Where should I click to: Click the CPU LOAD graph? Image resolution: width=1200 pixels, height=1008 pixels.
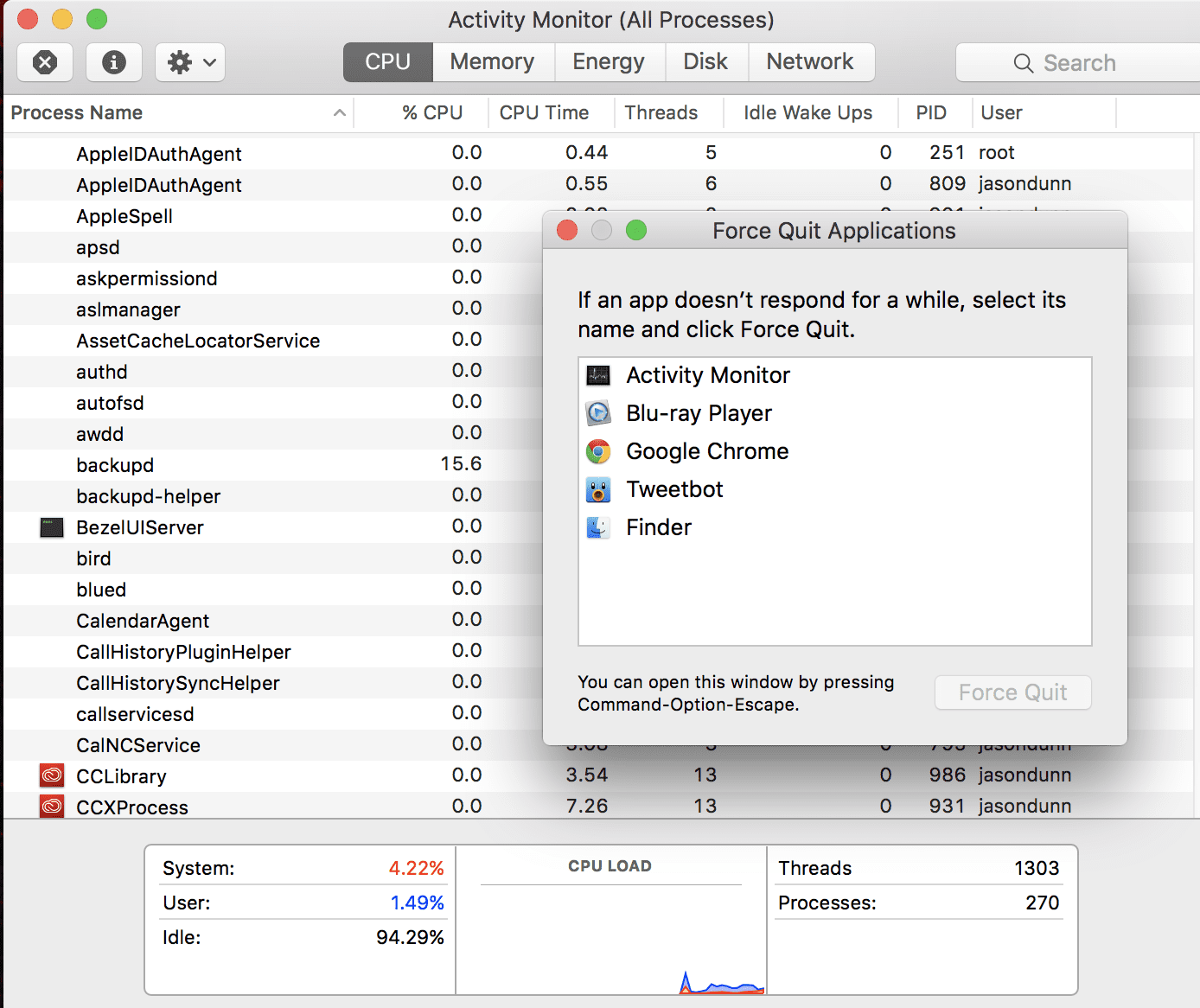click(610, 921)
